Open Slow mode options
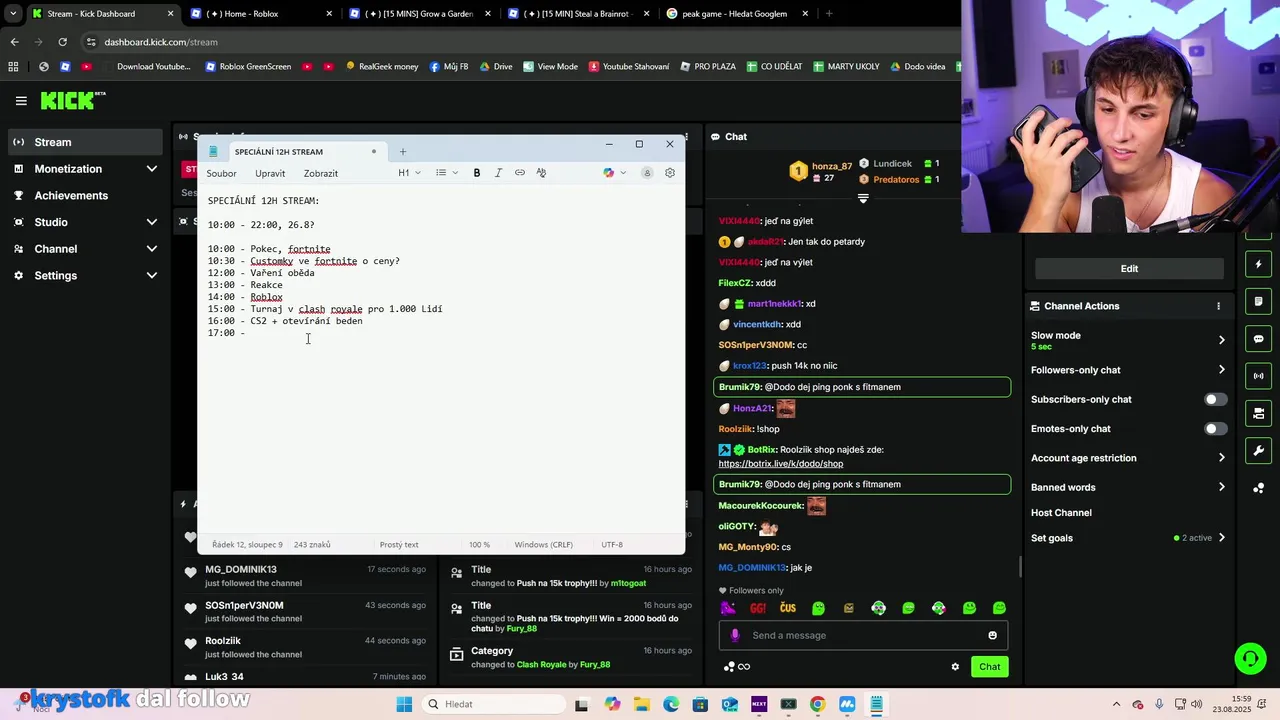The height and width of the screenshot is (720, 1280). [1128, 340]
